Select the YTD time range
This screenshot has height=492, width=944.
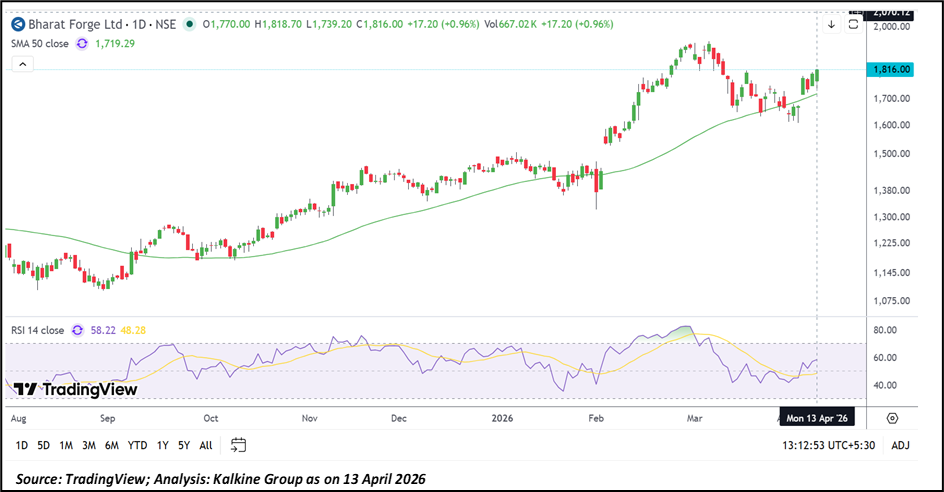click(138, 445)
